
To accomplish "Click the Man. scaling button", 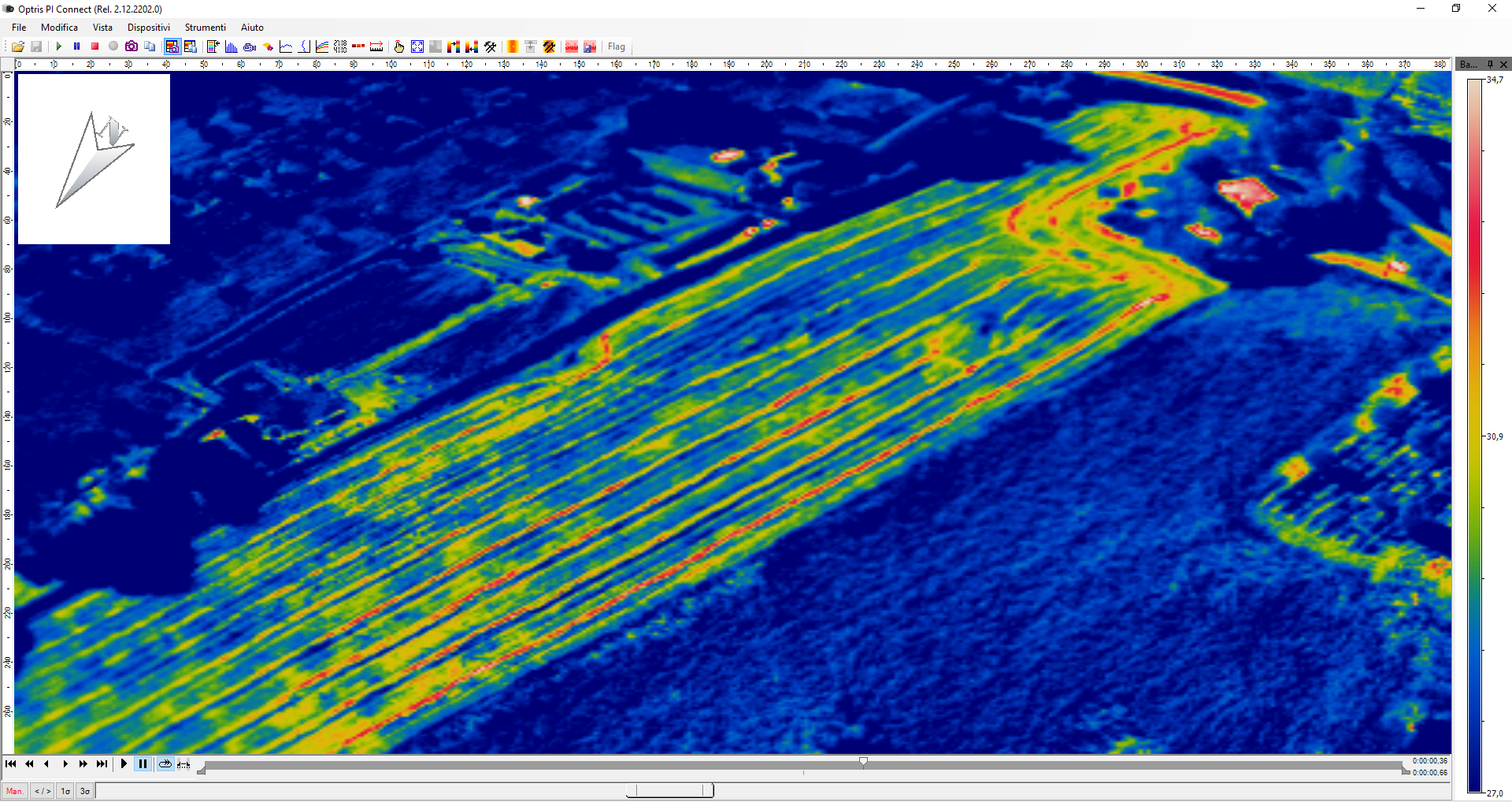I will (15, 791).
